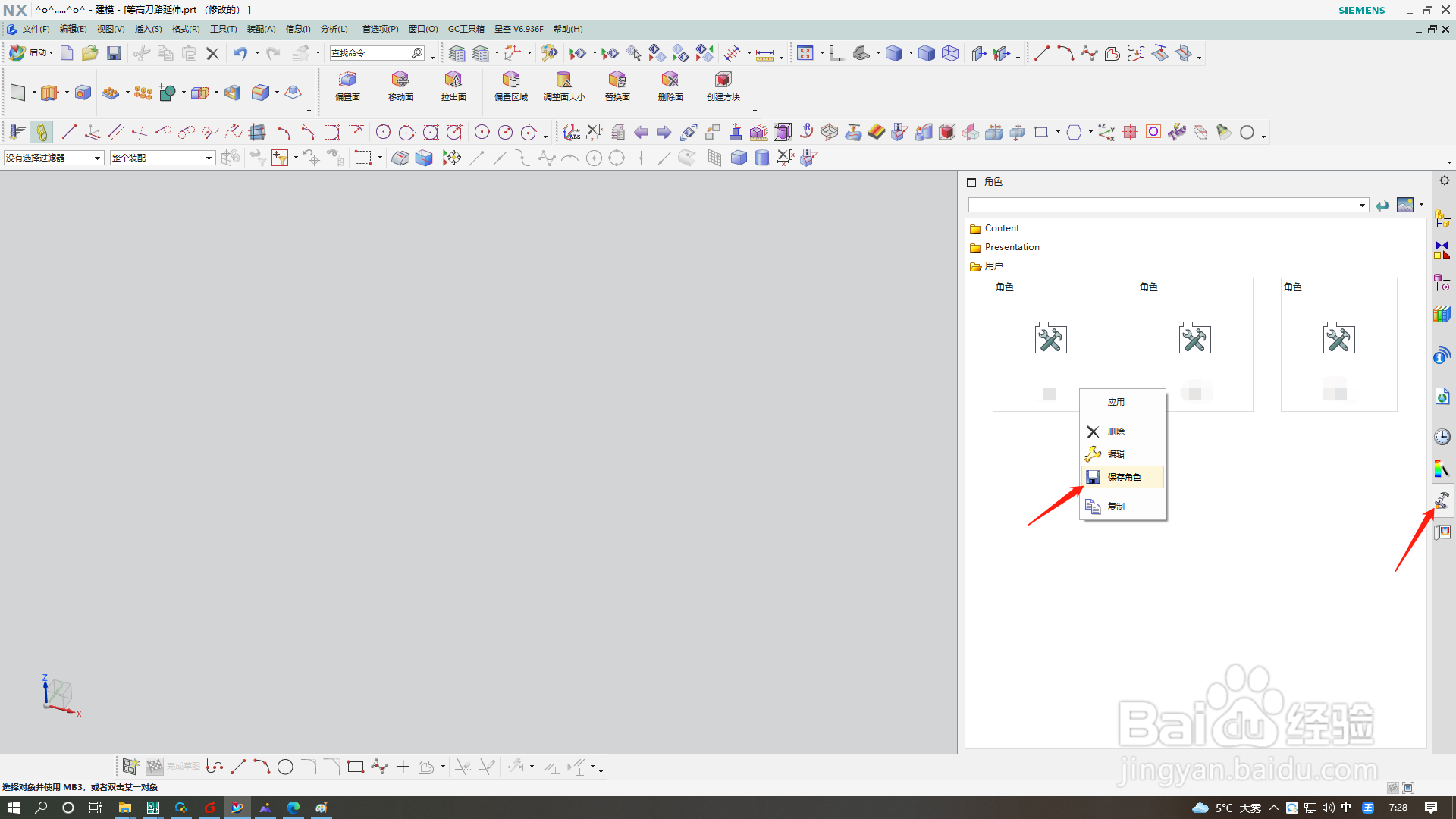Open the Roles tab in the resource bar
1456x819 pixels.
tap(1442, 500)
